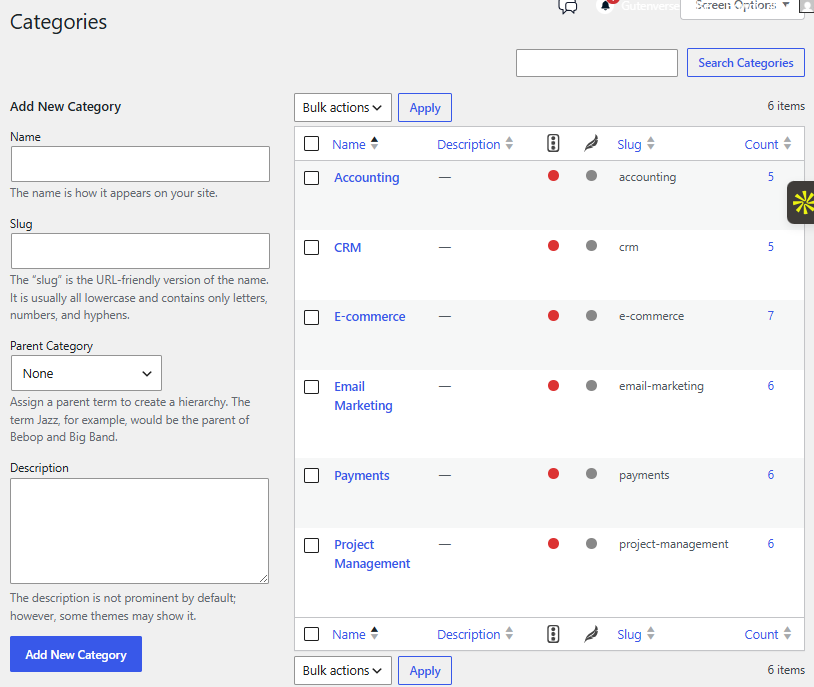This screenshot has height=687, width=814.
Task: Sort by Slug in footer row
Action: [x=636, y=634]
